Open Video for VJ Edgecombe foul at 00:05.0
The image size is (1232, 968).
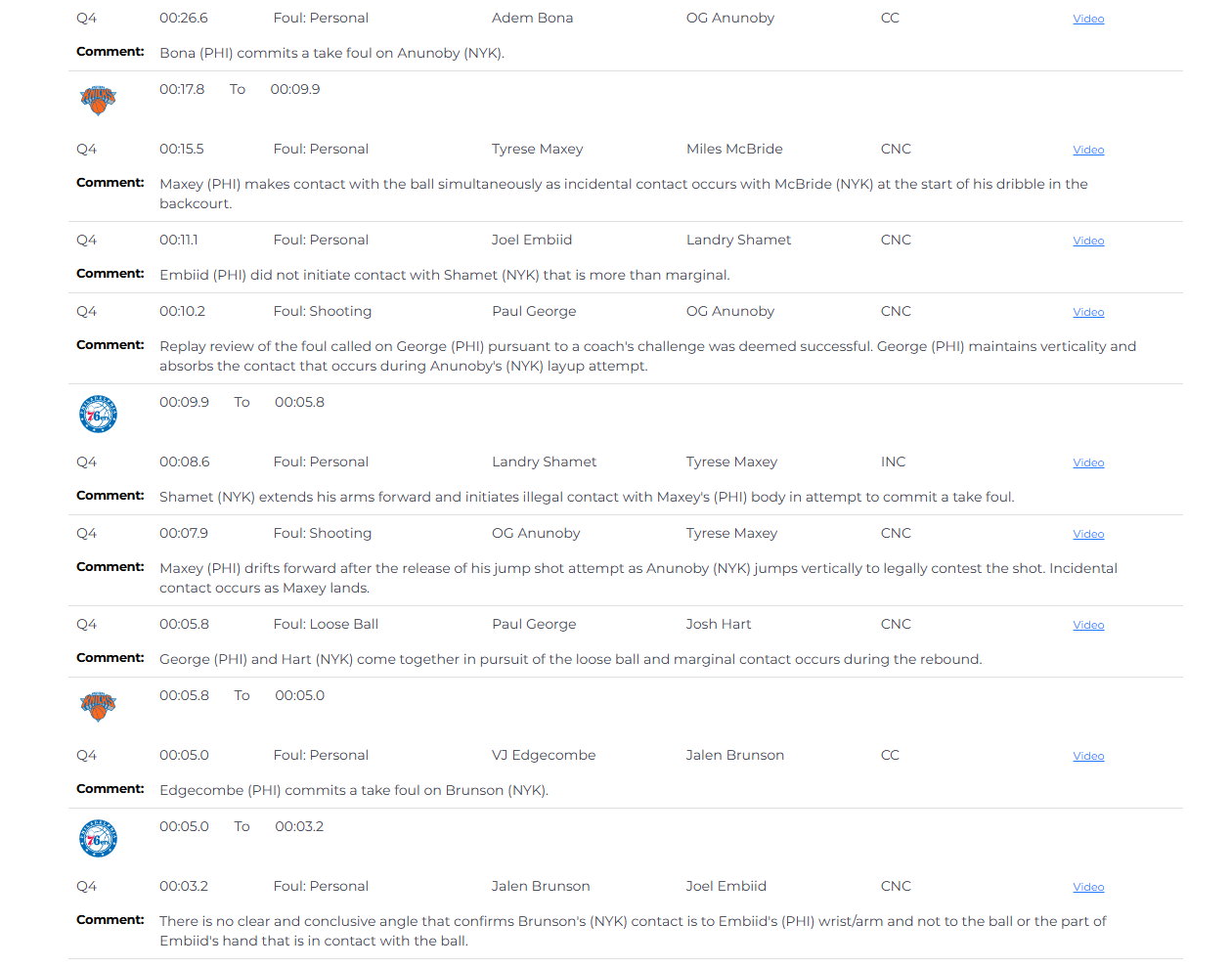[1088, 756]
